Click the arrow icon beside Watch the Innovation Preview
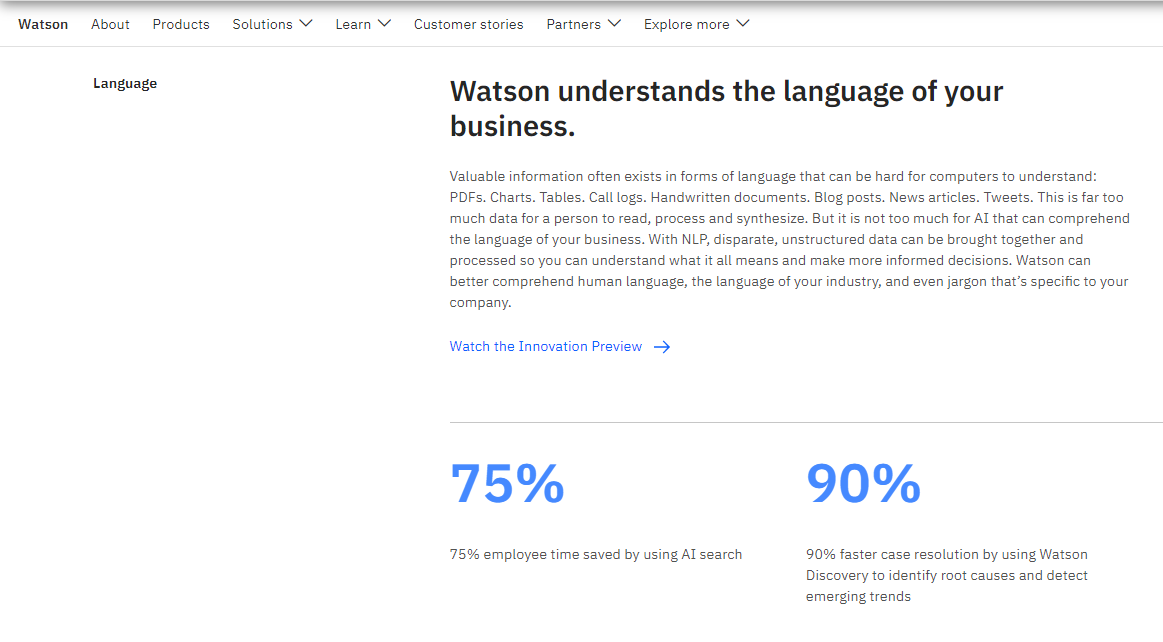 pos(662,346)
